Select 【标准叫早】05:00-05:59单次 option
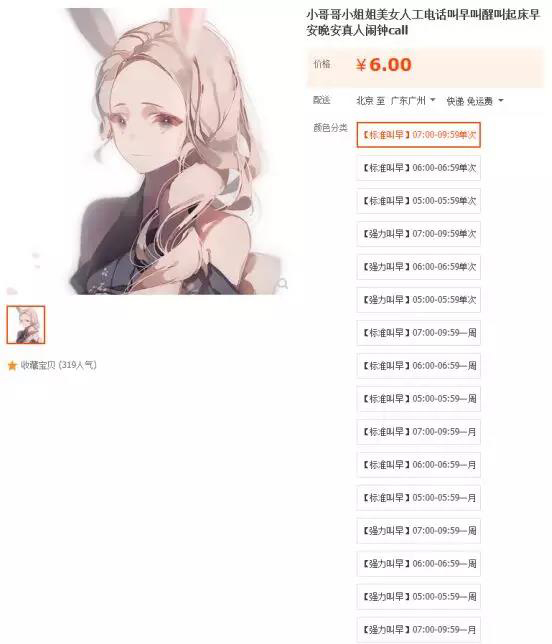This screenshot has height=644, width=552. click(419, 201)
